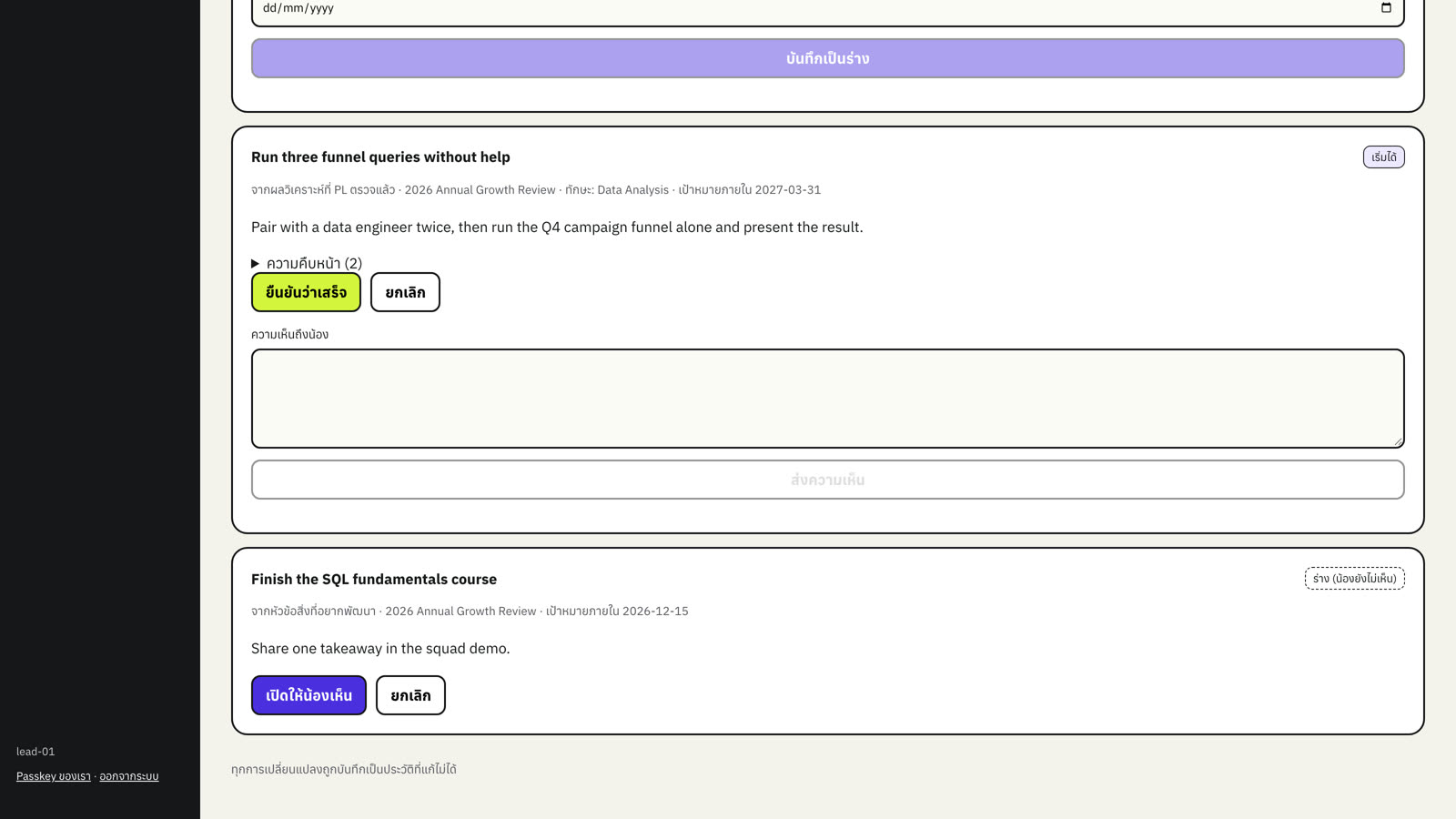1456x819 pixels.
Task: Click the ส่งความเห็น submit comment button
Action: tap(827, 480)
